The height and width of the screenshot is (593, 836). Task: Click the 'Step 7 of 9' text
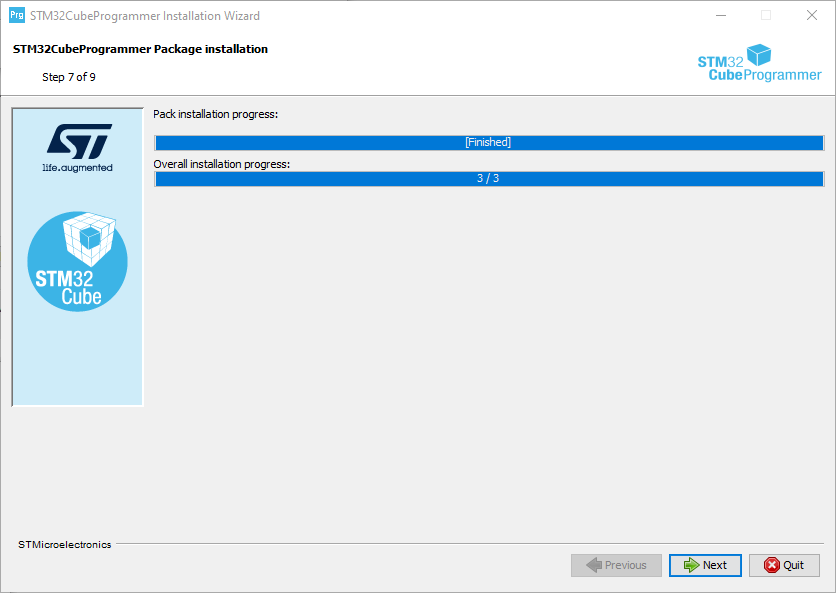pos(69,77)
